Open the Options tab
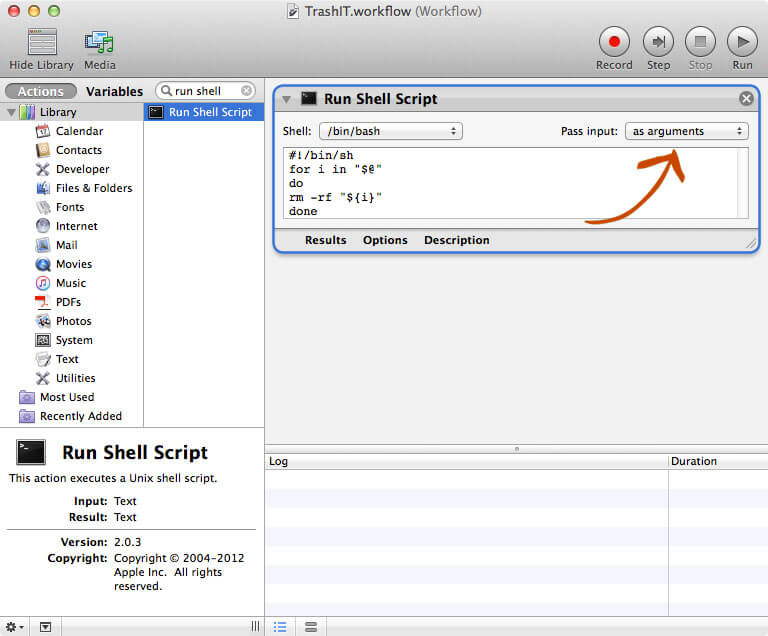This screenshot has width=768, height=636. 385,240
